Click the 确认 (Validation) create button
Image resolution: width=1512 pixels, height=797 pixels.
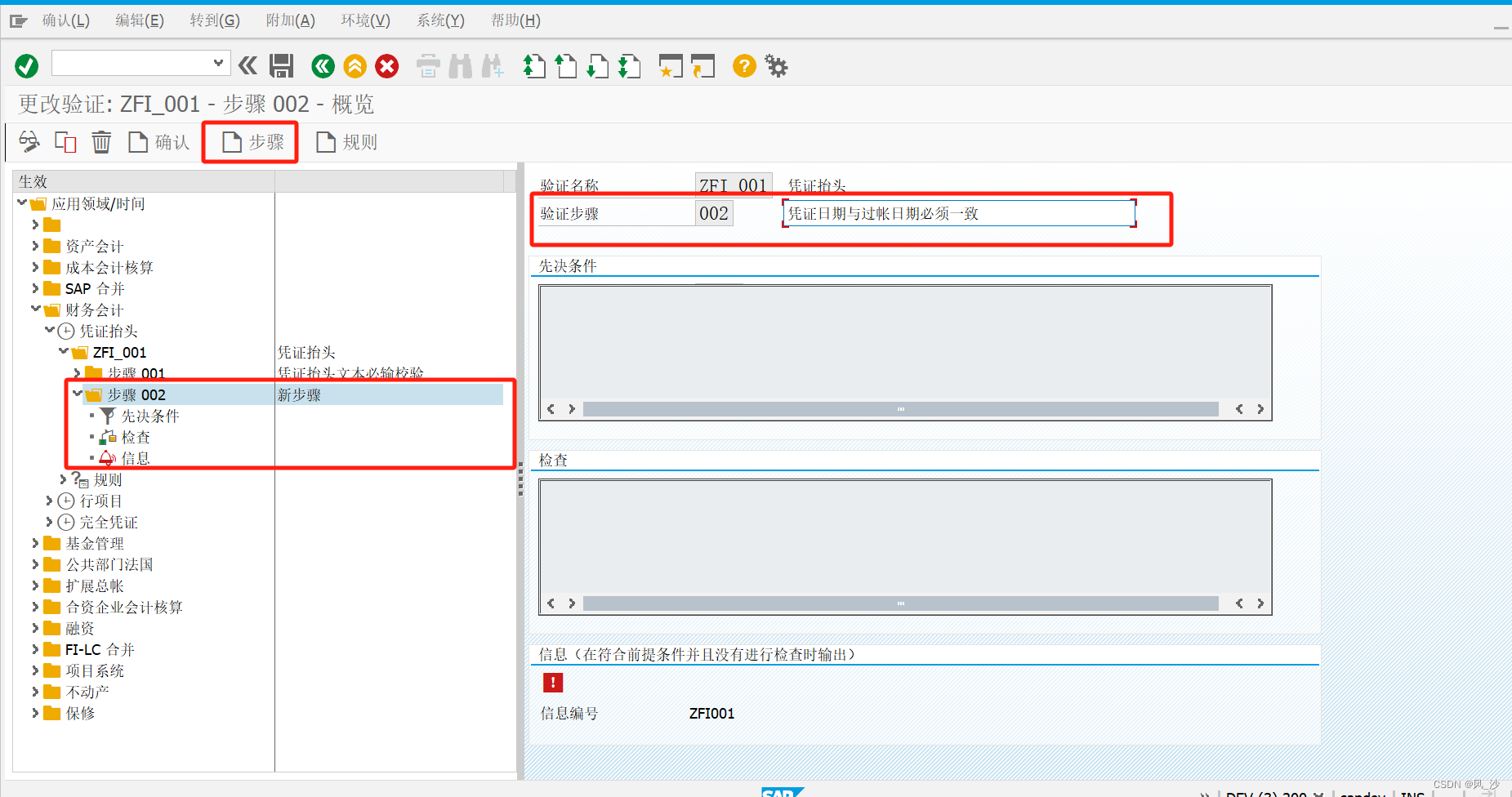pos(159,142)
